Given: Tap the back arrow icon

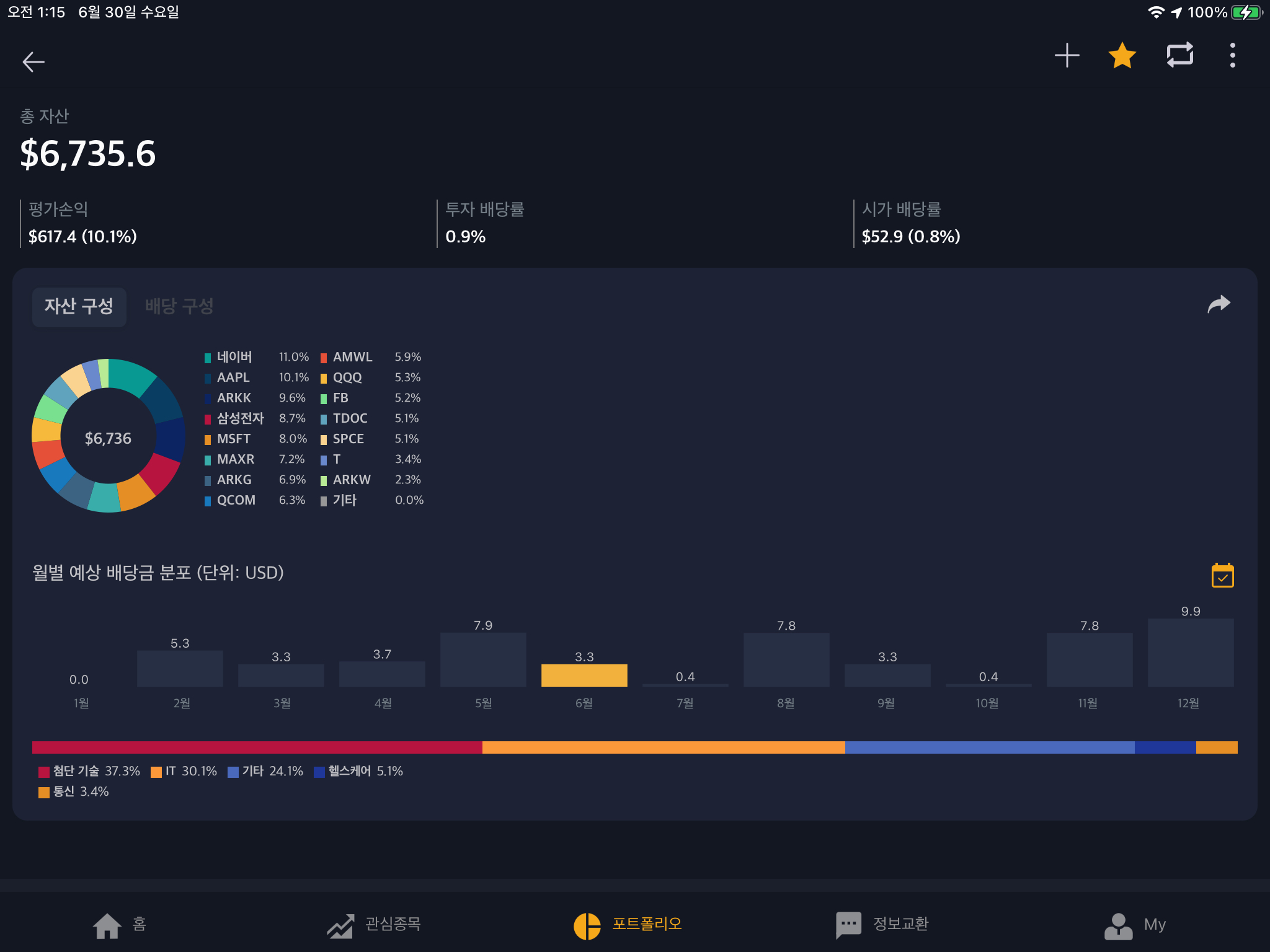Looking at the screenshot, I should click(x=33, y=61).
